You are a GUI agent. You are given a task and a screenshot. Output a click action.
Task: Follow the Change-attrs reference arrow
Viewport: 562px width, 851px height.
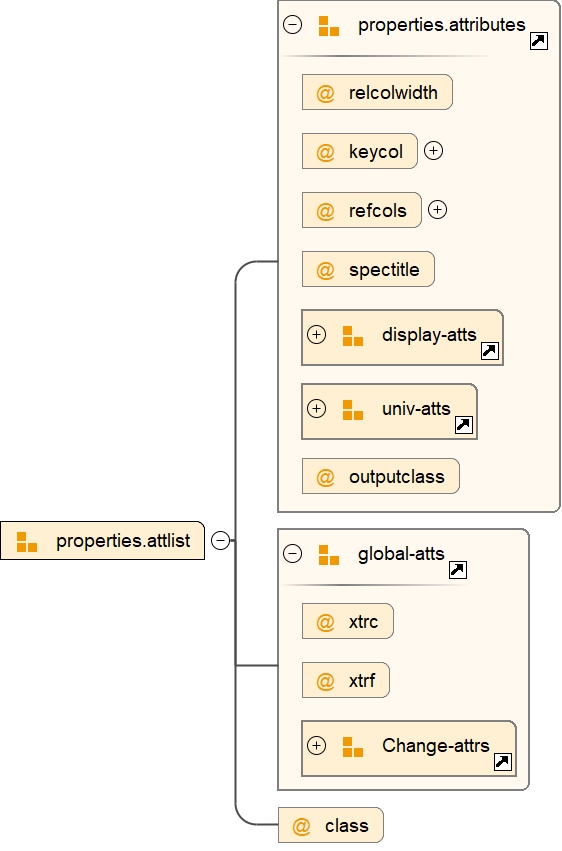click(503, 762)
